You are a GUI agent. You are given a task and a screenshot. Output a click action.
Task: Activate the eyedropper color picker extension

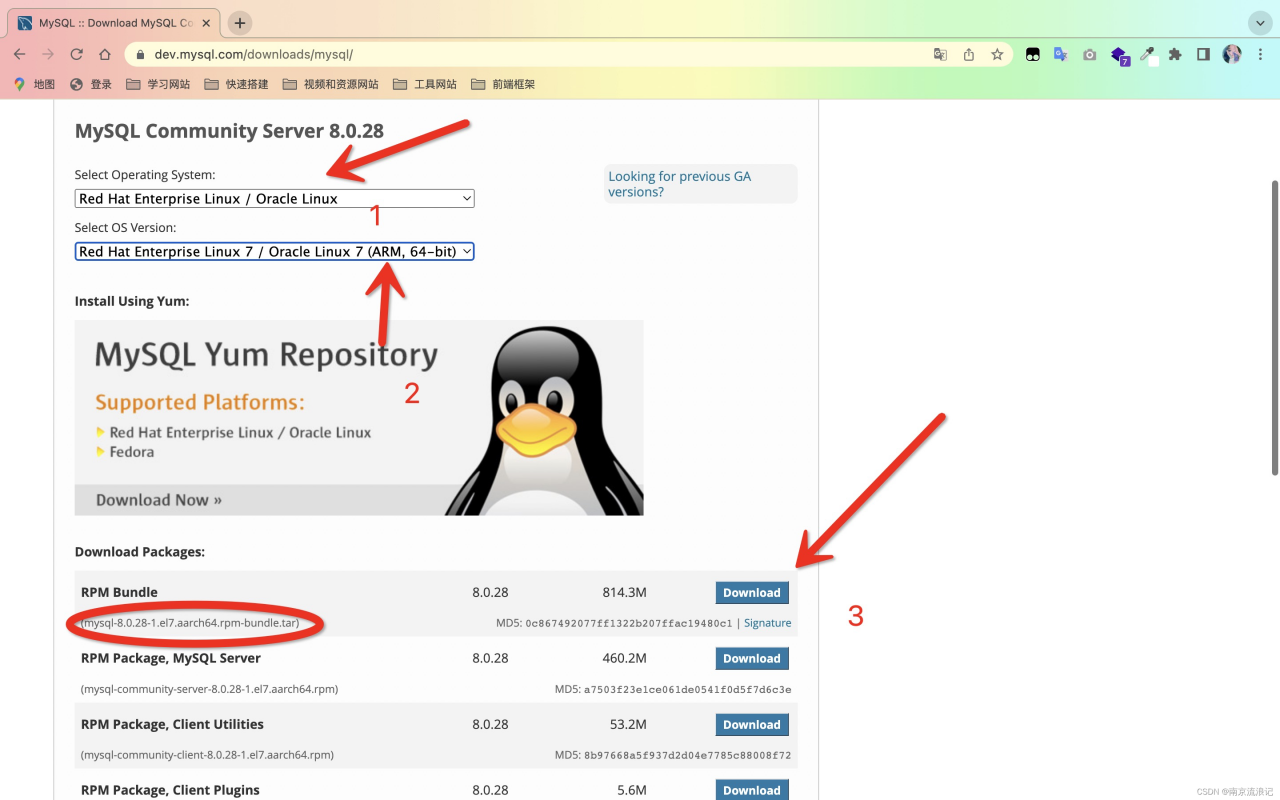pyautogui.click(x=1147, y=55)
